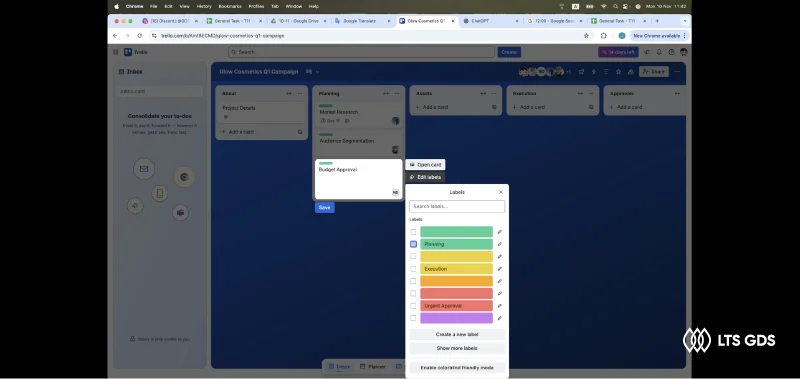This screenshot has width=800, height=379.
Task: Collapse the Planning list
Action: coord(386,94)
